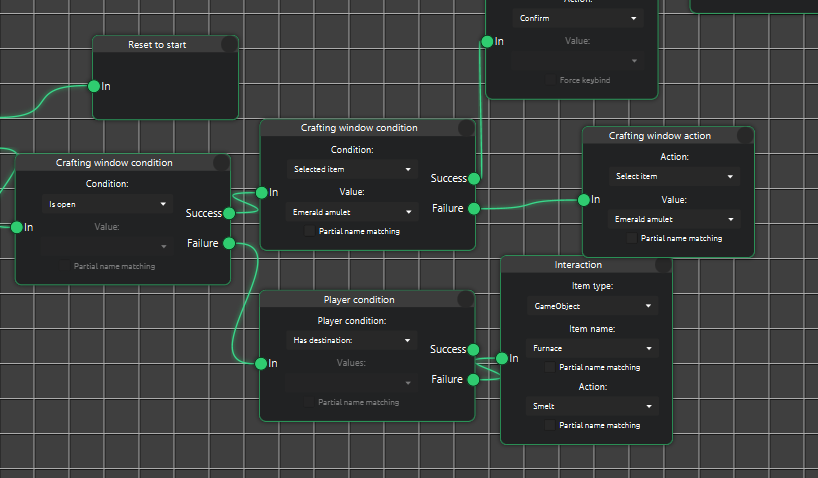Click the In port of the Player condition node
818x478 pixels.
(261, 364)
